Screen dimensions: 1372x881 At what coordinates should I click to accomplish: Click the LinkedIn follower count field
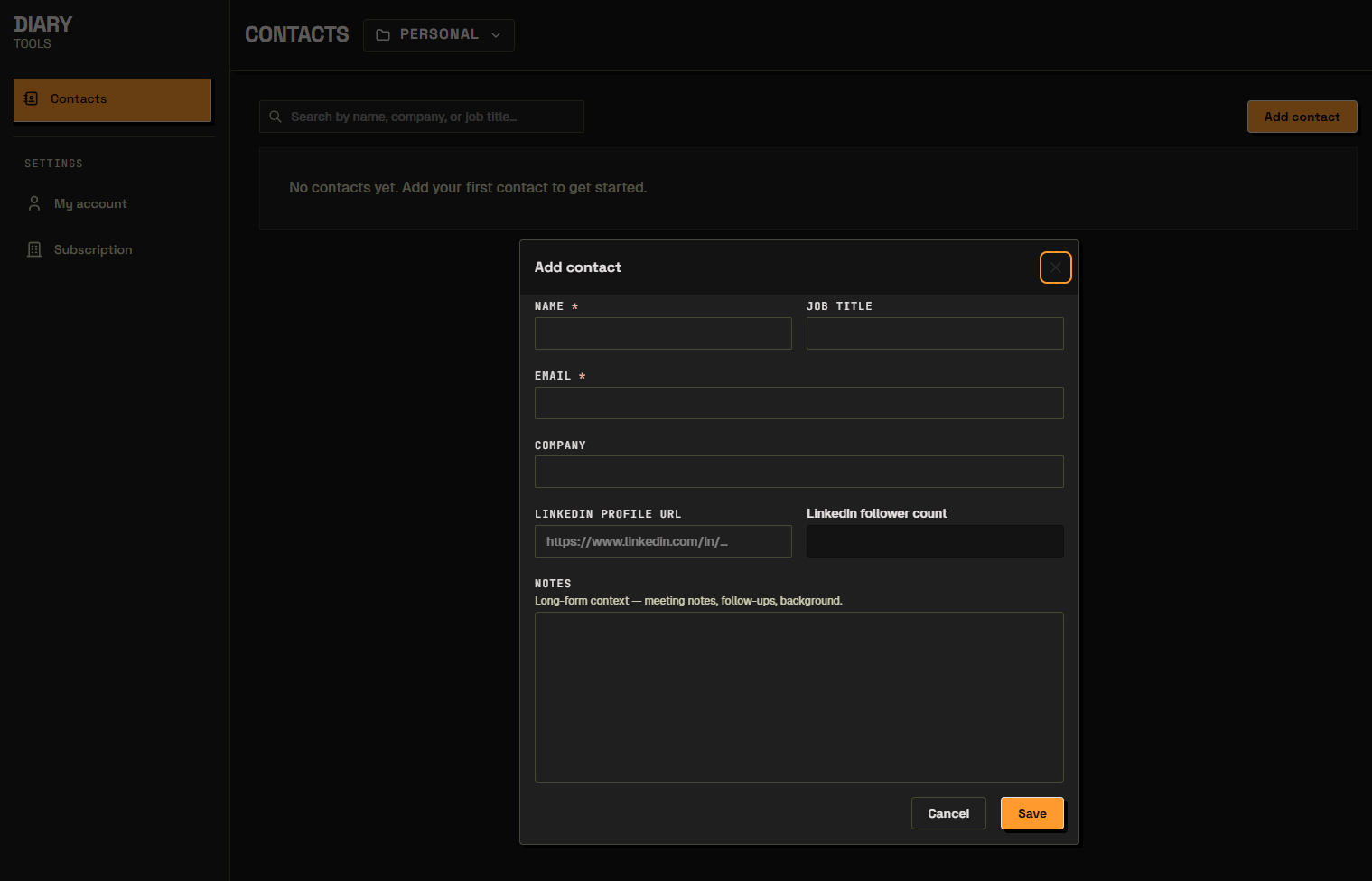[935, 541]
